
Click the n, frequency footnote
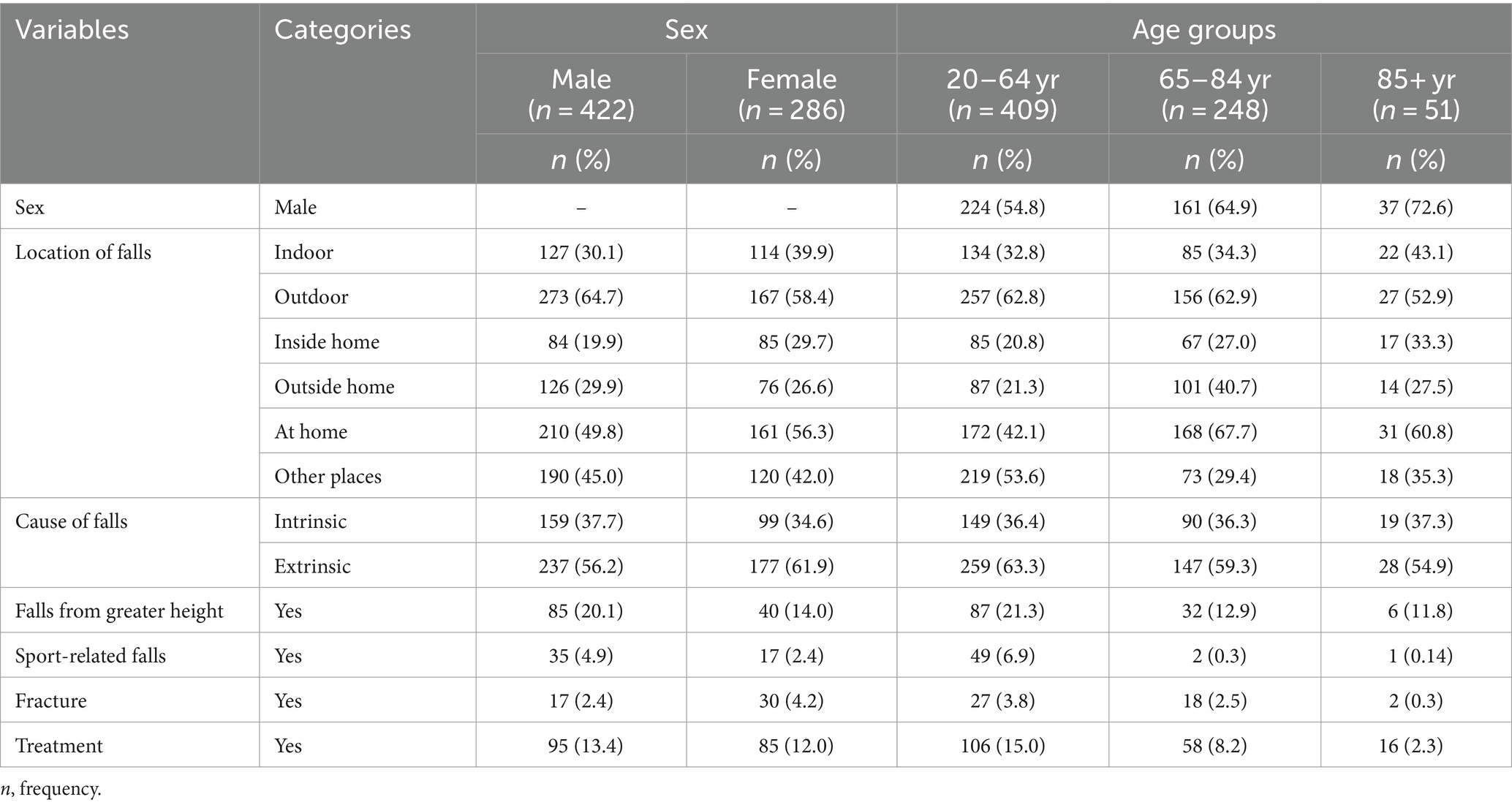click(x=51, y=789)
